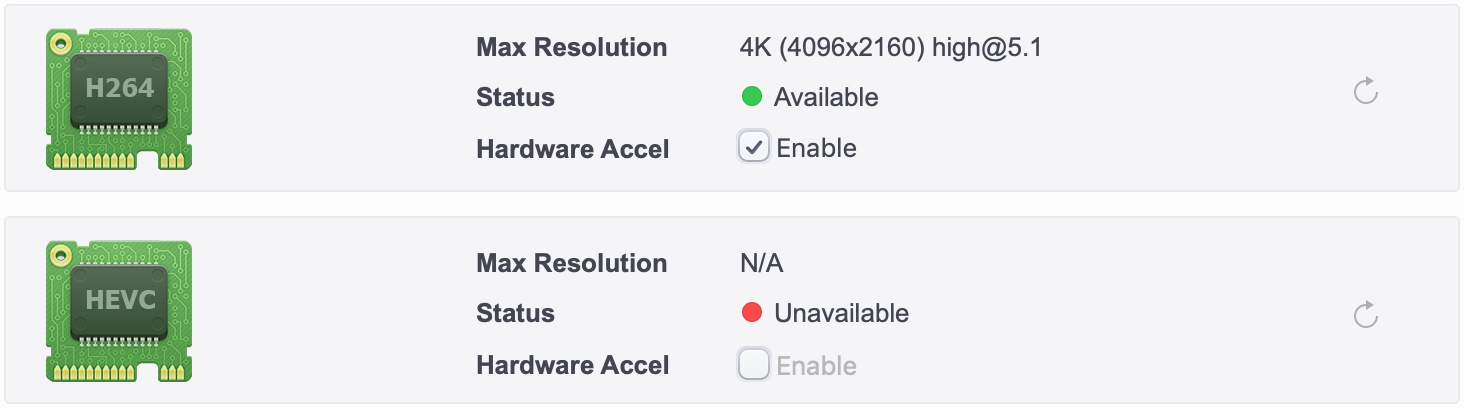Click H264's Hardware Accel label
The width and height of the screenshot is (1464, 408).
[x=573, y=149]
